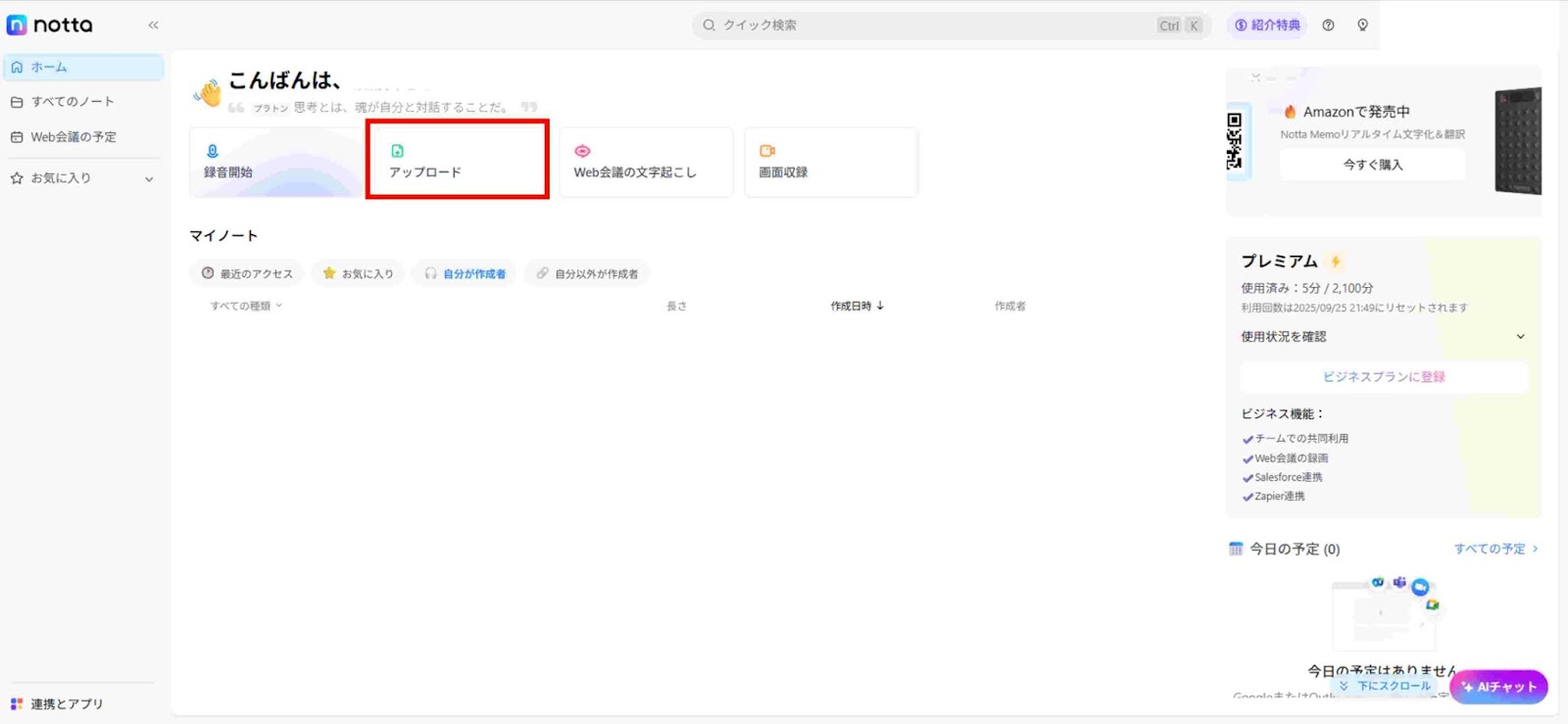Click the Notta logo icon
Image resolution: width=1568 pixels, height=724 pixels.
[x=17, y=25]
